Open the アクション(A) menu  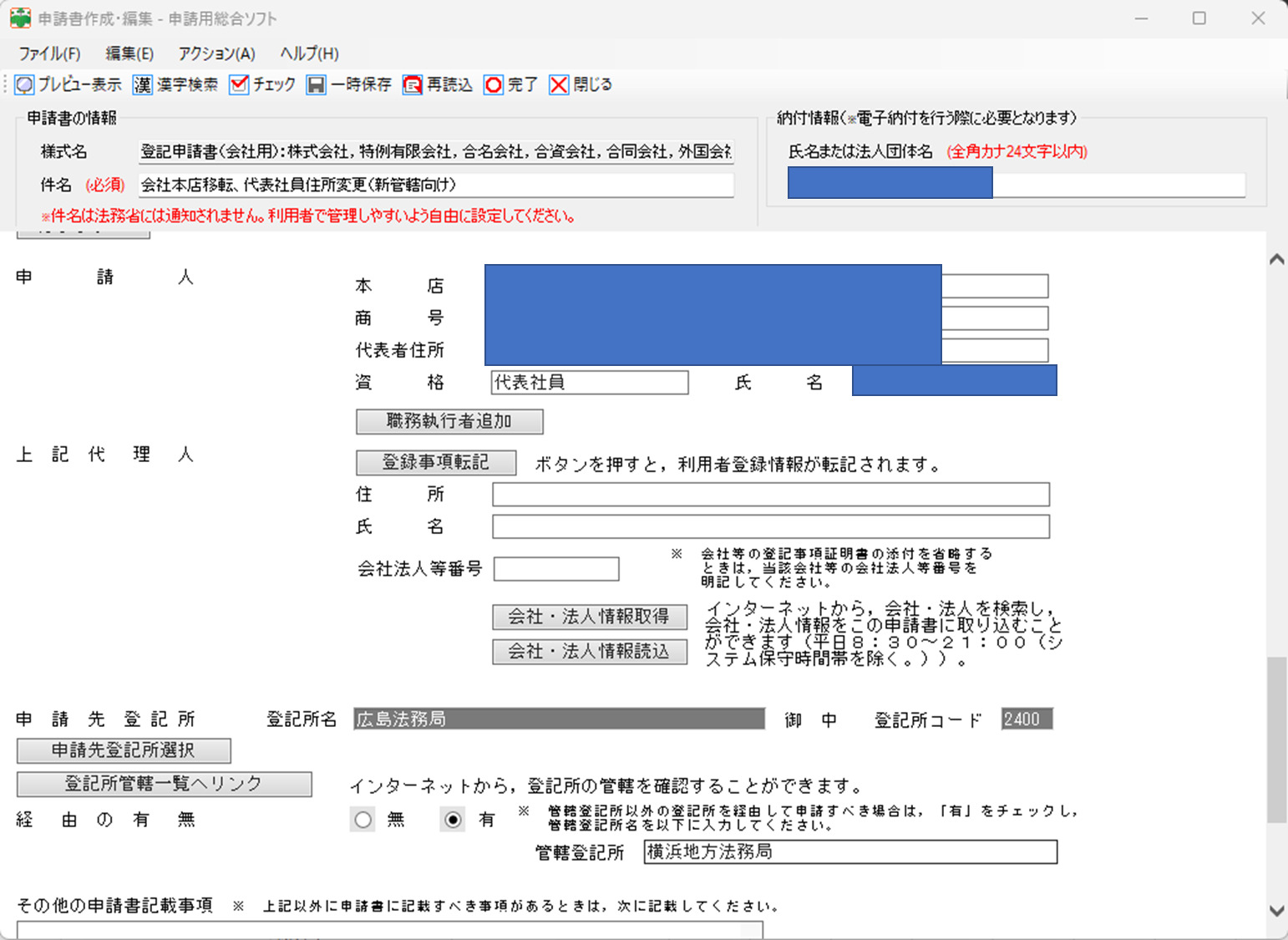click(x=216, y=53)
